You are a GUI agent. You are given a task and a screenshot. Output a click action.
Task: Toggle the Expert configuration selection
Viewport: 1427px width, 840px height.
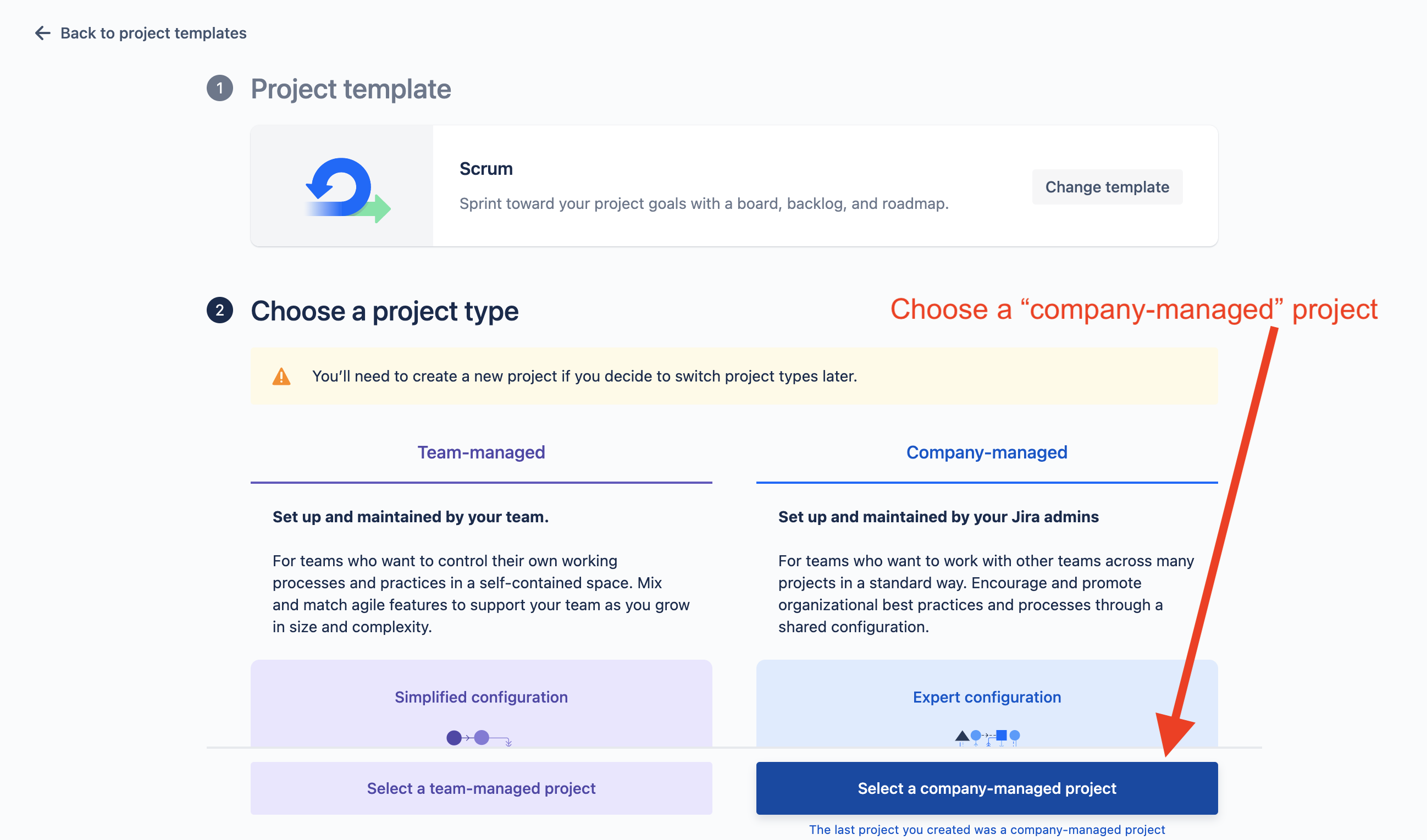coord(987,697)
